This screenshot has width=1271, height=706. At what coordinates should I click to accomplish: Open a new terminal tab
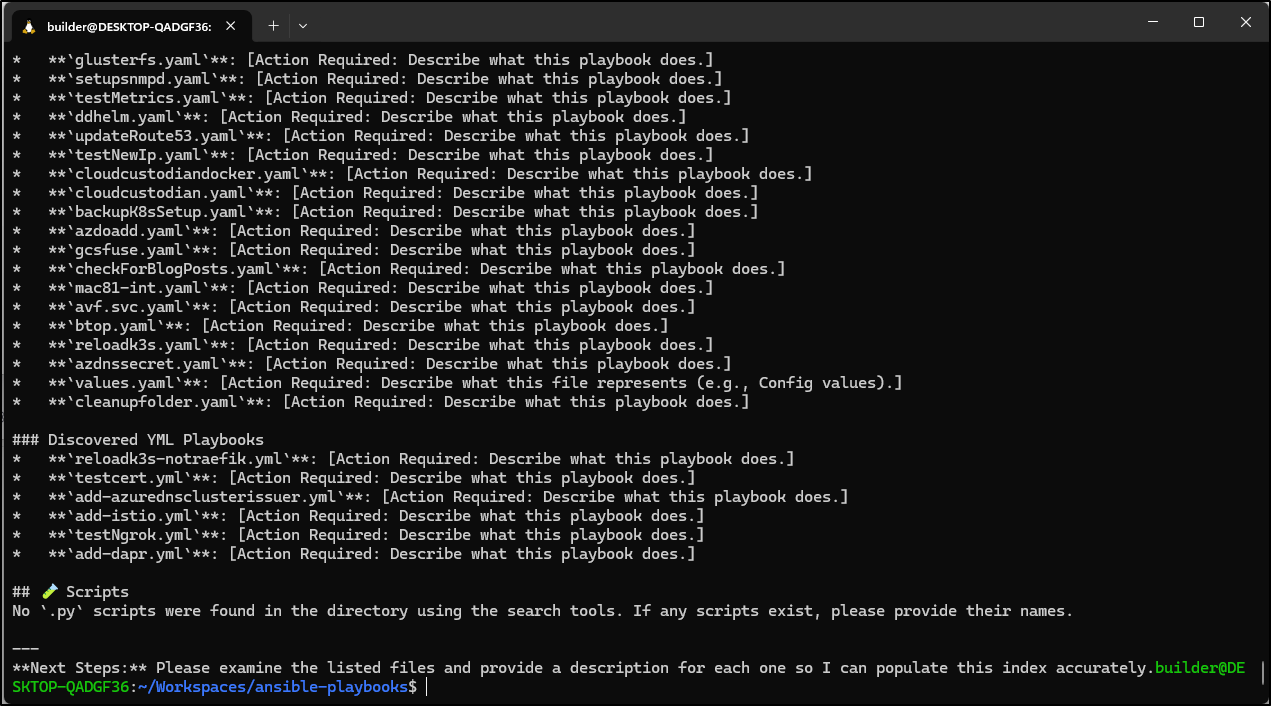(273, 25)
